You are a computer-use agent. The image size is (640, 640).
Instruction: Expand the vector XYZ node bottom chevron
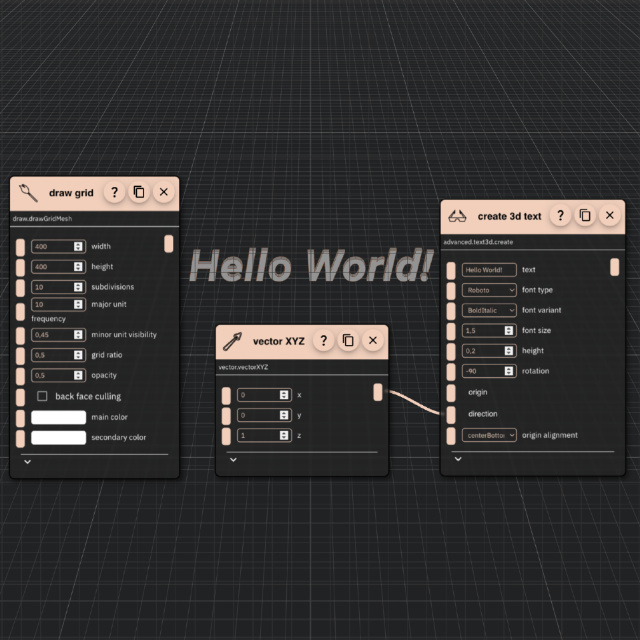[x=233, y=460]
